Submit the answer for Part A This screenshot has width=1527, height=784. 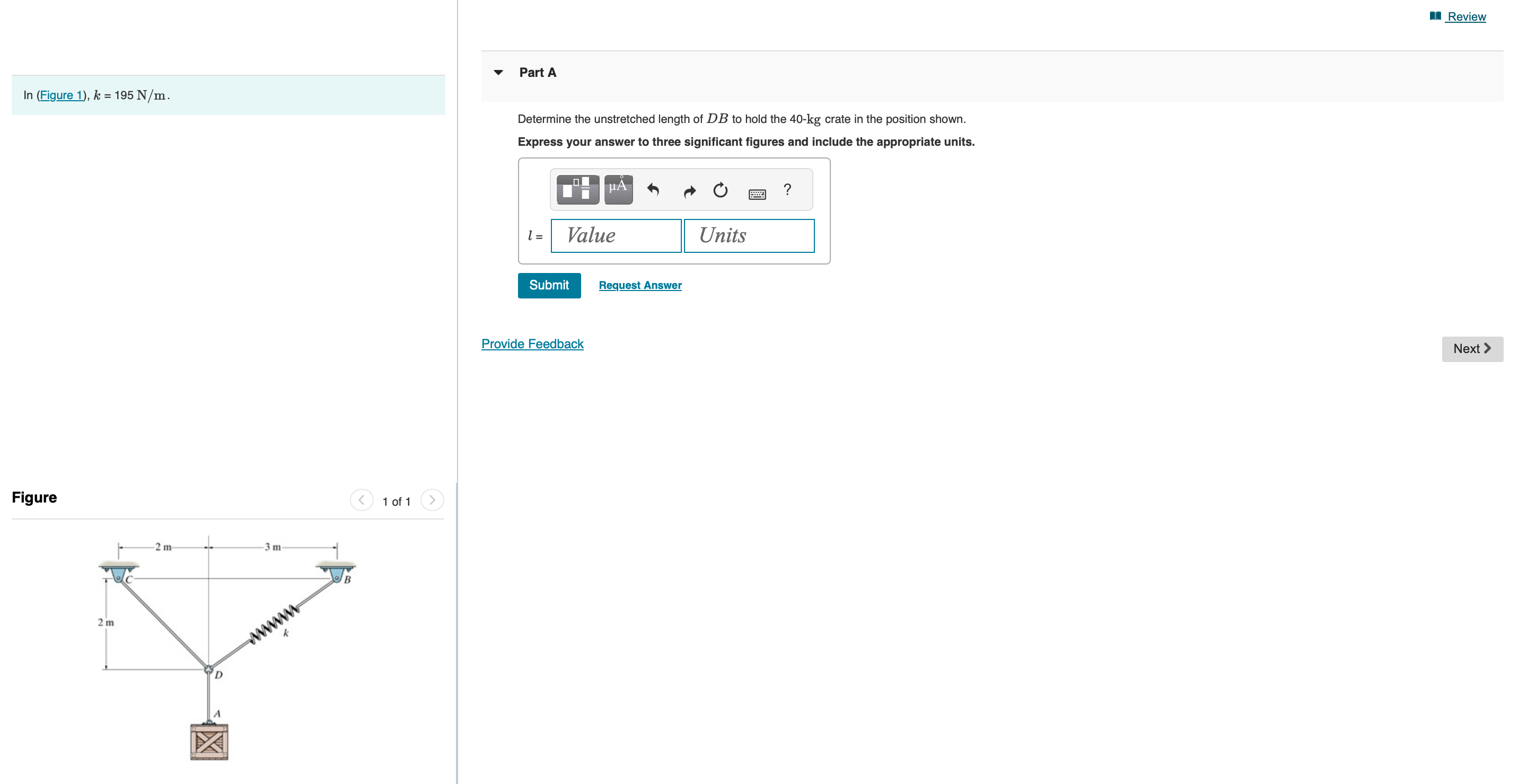coord(548,285)
